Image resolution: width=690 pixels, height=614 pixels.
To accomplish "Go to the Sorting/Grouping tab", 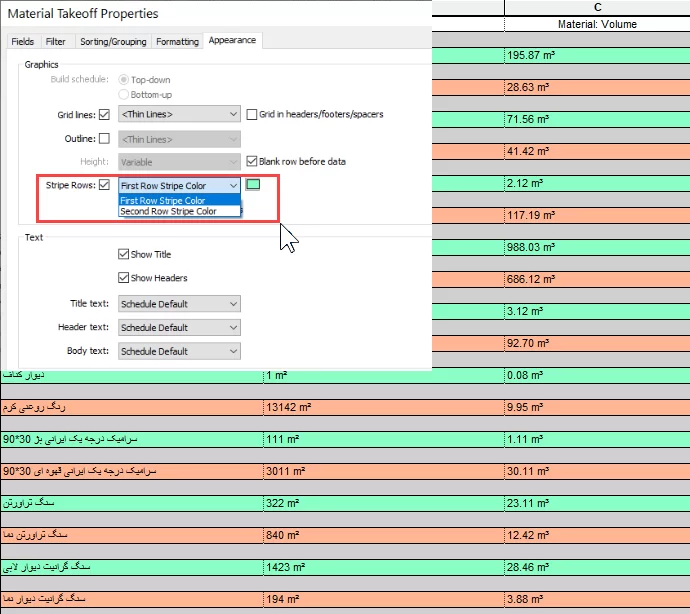I will tap(112, 41).
